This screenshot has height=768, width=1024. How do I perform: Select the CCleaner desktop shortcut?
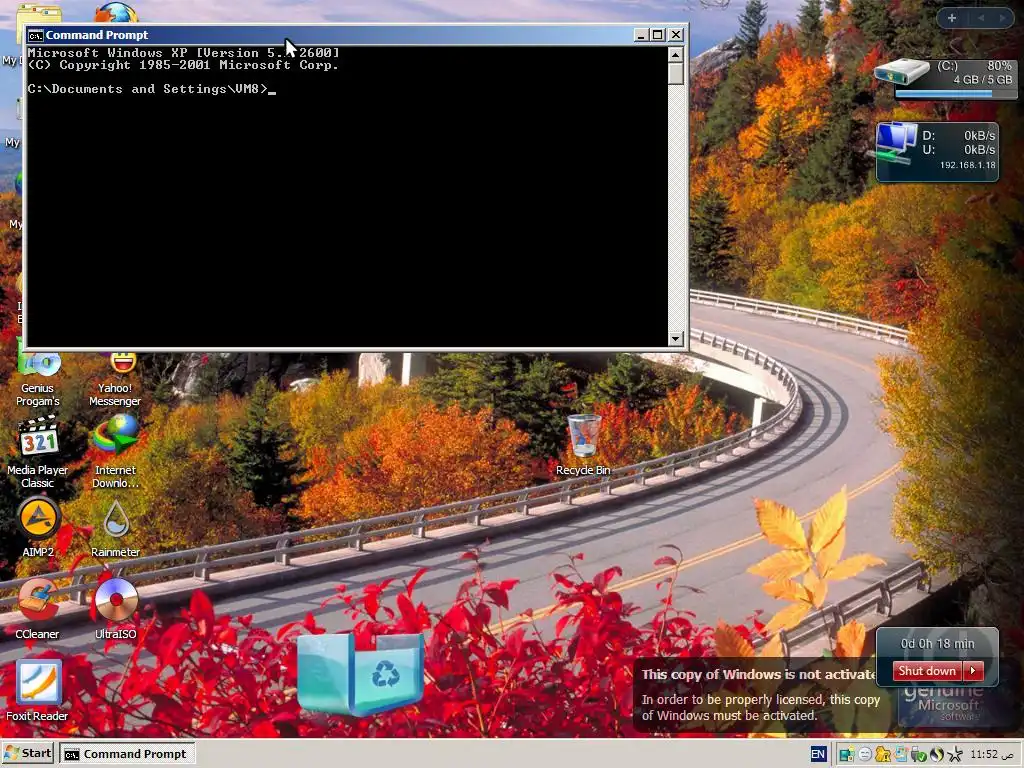(x=37, y=609)
